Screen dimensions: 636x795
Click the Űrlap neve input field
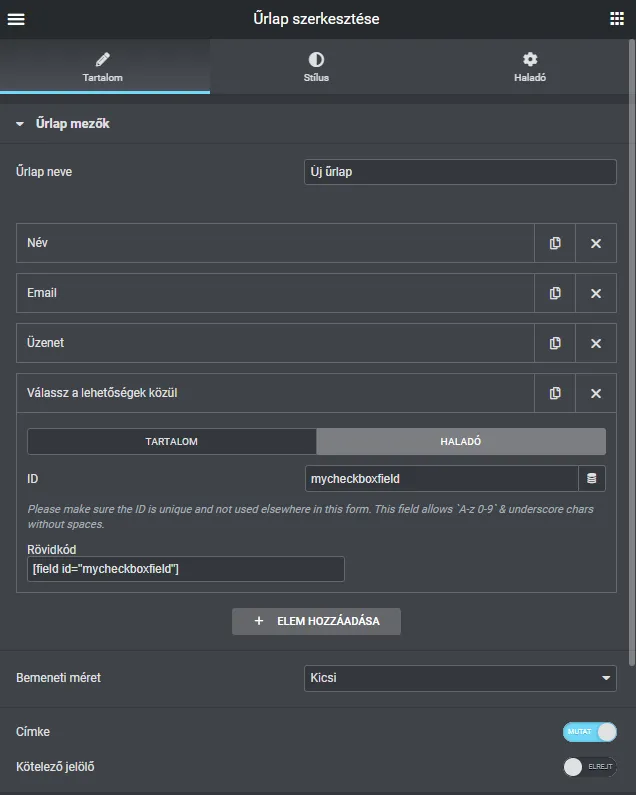[x=460, y=172]
